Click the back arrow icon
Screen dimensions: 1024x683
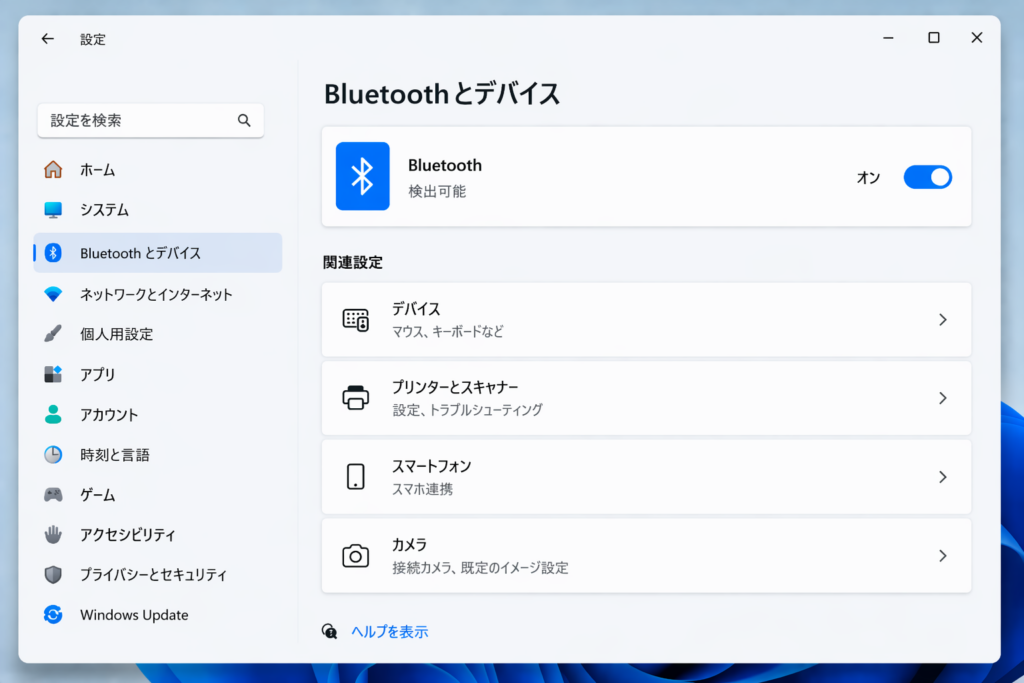[48, 39]
